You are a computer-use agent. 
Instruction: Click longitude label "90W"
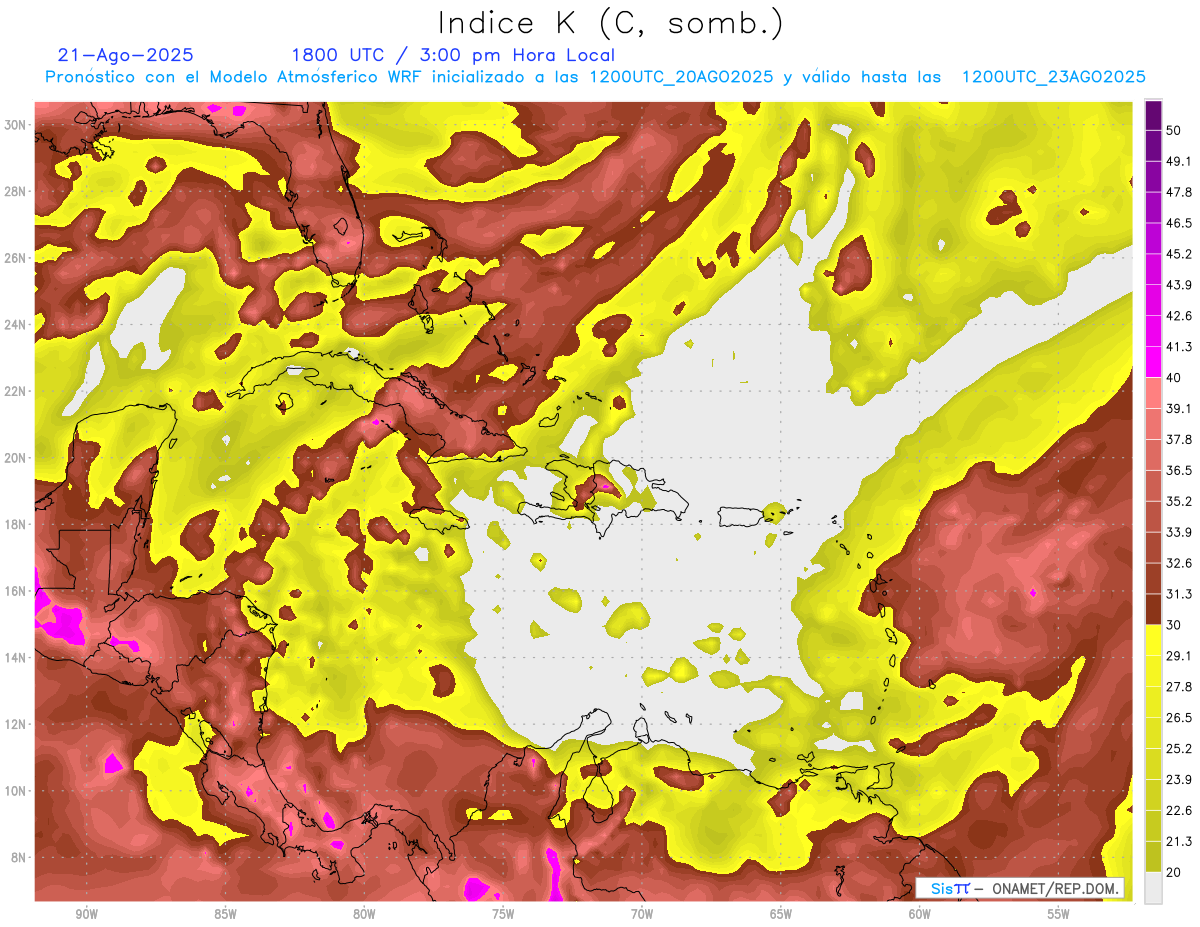click(x=86, y=914)
